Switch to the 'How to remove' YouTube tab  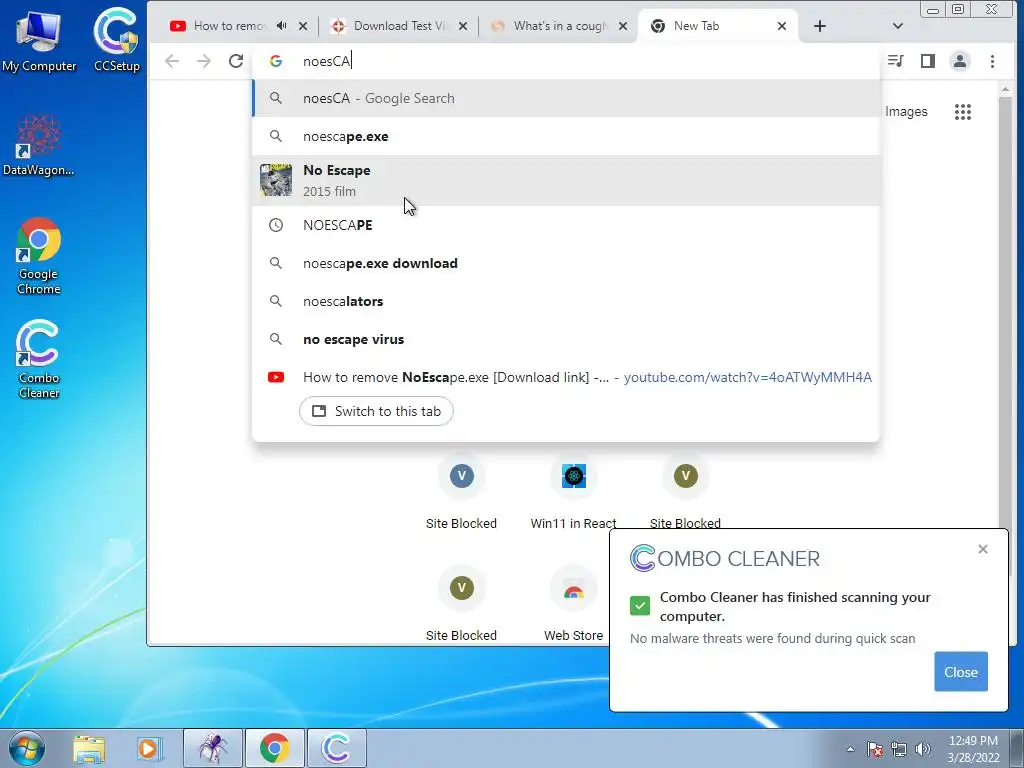(x=229, y=26)
